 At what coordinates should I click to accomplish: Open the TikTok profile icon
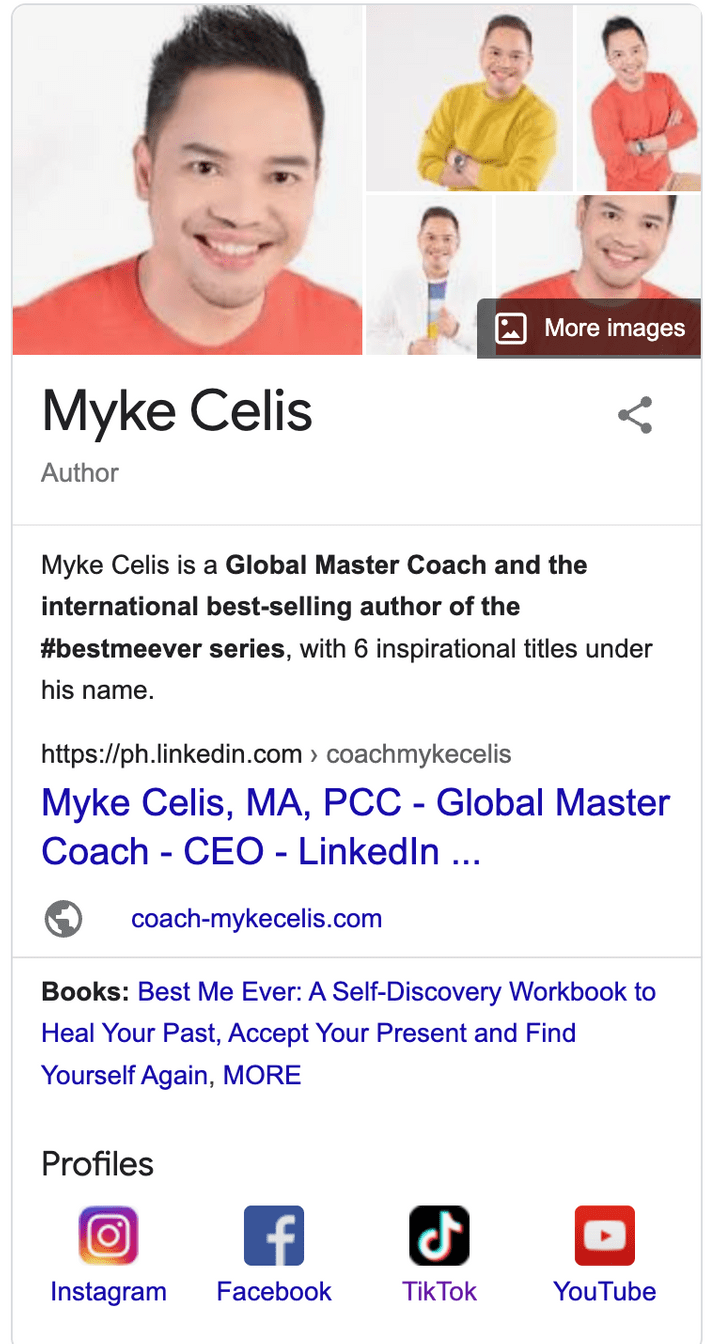coord(439,1236)
